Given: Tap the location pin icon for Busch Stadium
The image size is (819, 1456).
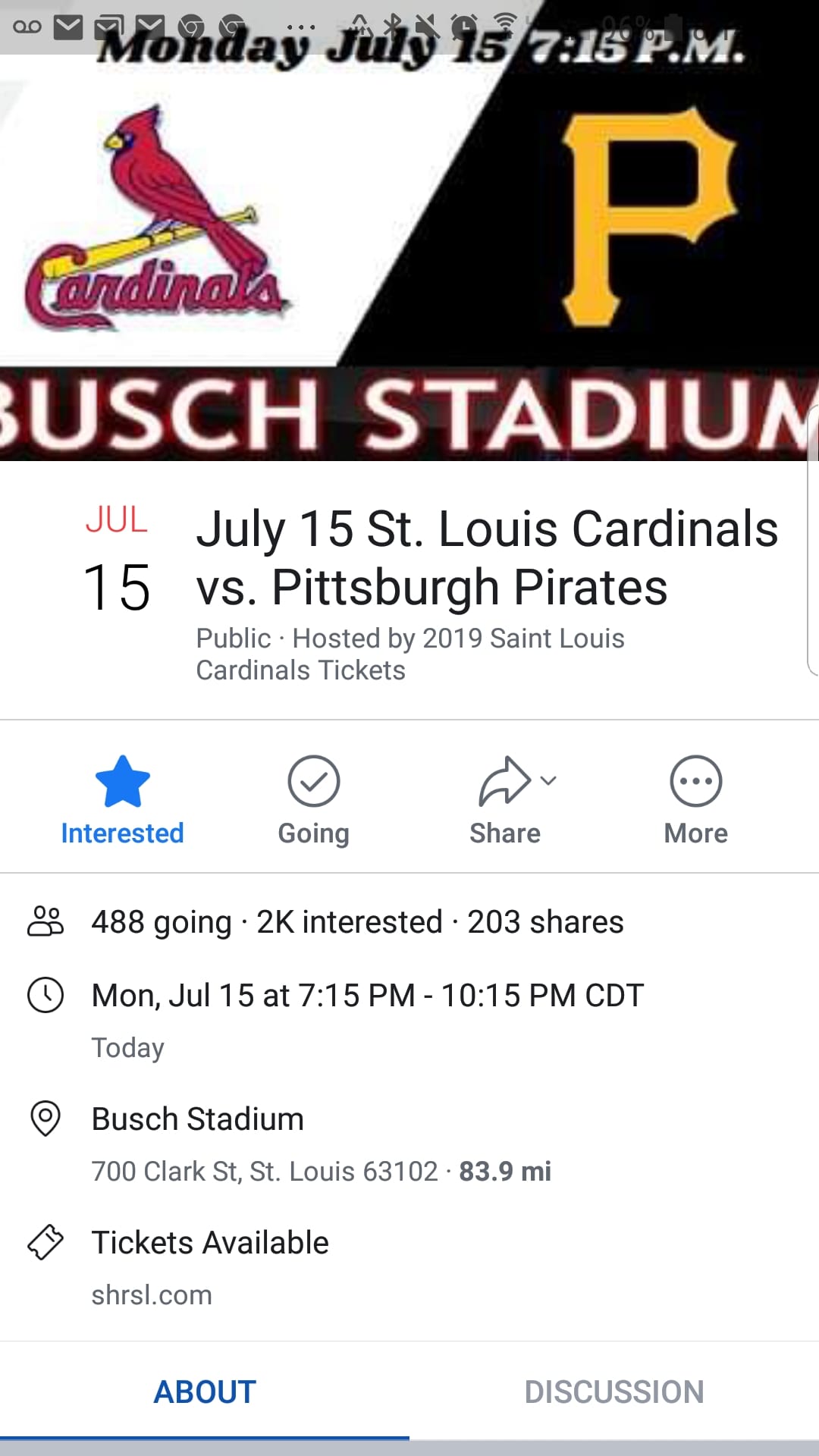Looking at the screenshot, I should pyautogui.click(x=45, y=1119).
